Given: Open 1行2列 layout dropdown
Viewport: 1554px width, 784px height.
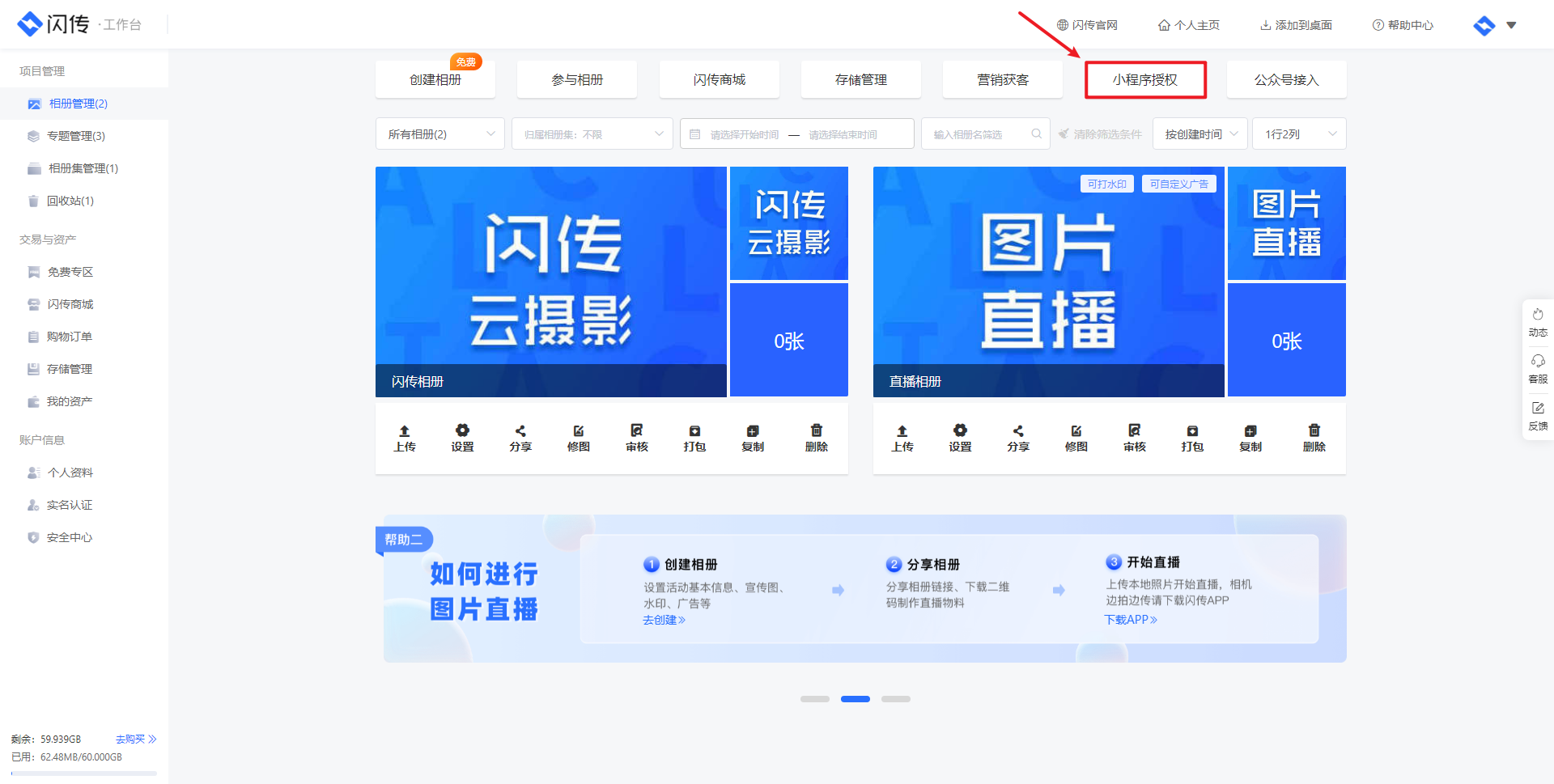Looking at the screenshot, I should coord(1300,133).
